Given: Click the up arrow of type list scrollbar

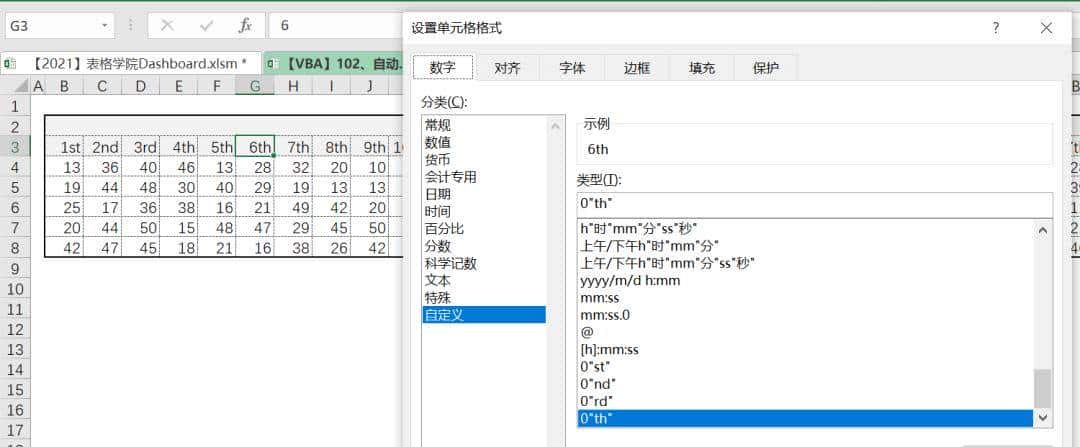Looking at the screenshot, I should (1043, 230).
